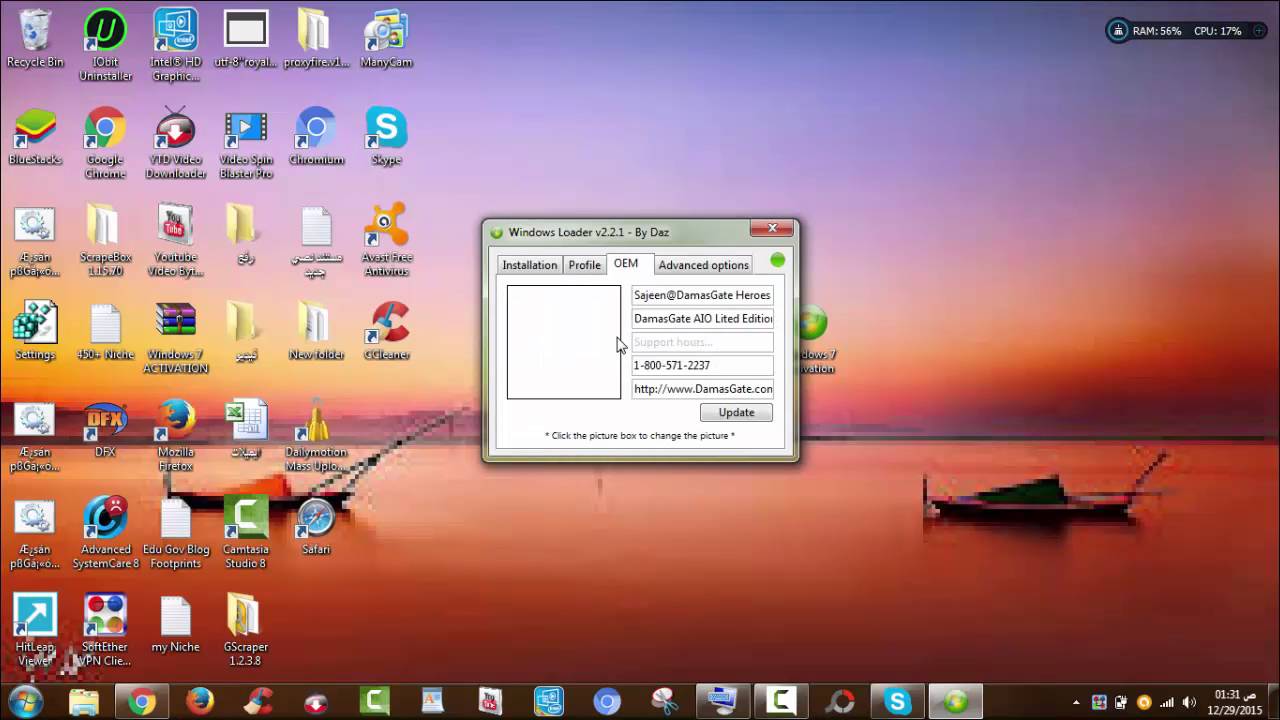Launch BlueStacks from the desktop

pos(35,137)
